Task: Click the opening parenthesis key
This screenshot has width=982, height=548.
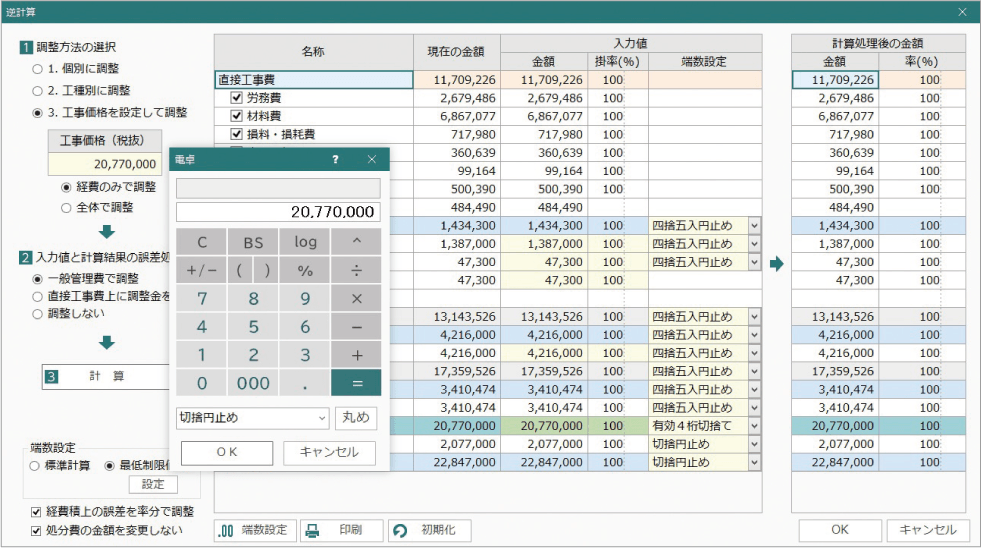Action: click(x=240, y=271)
